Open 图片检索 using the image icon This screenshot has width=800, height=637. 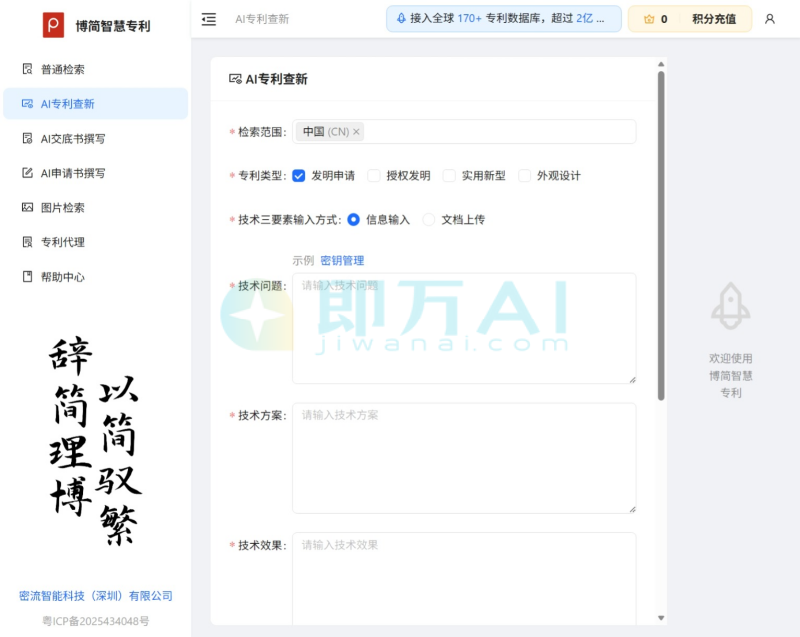click(26, 208)
